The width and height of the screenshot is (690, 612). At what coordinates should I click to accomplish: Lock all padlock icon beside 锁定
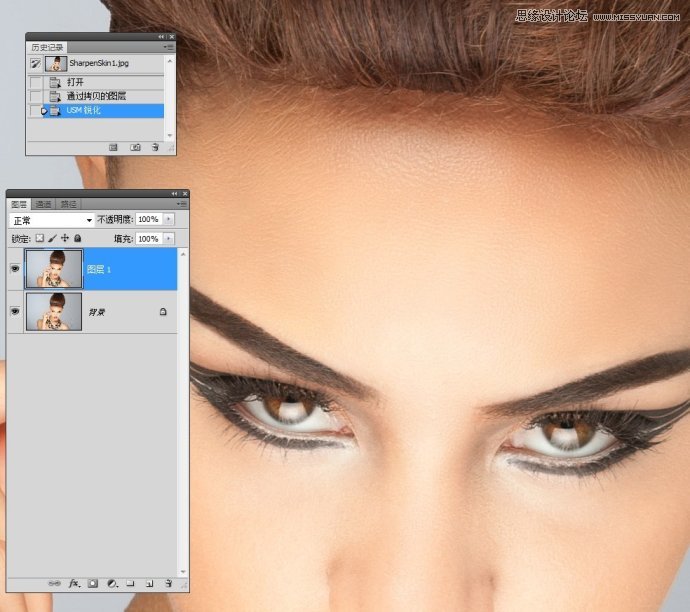tap(77, 238)
